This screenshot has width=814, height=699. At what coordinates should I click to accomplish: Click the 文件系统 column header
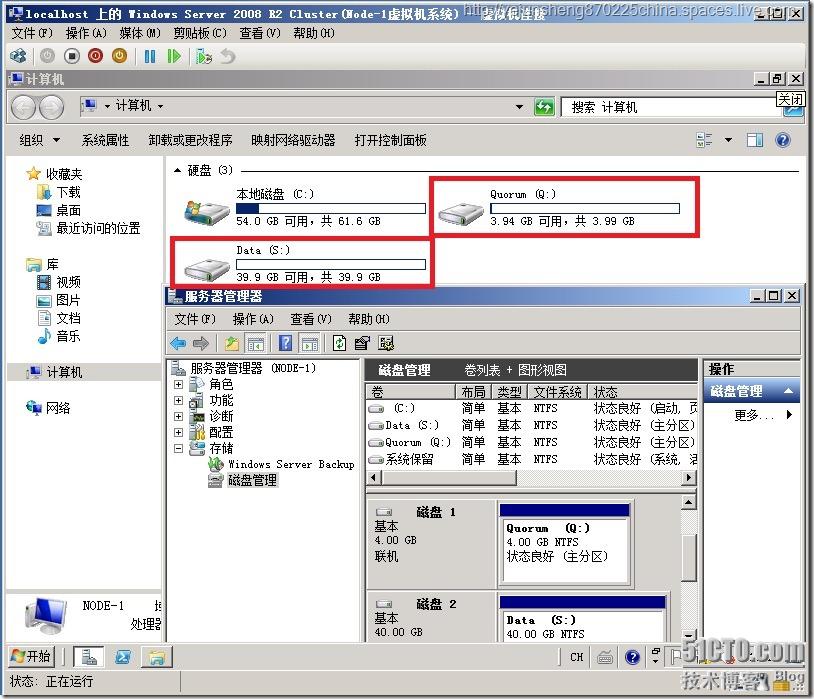pos(557,392)
